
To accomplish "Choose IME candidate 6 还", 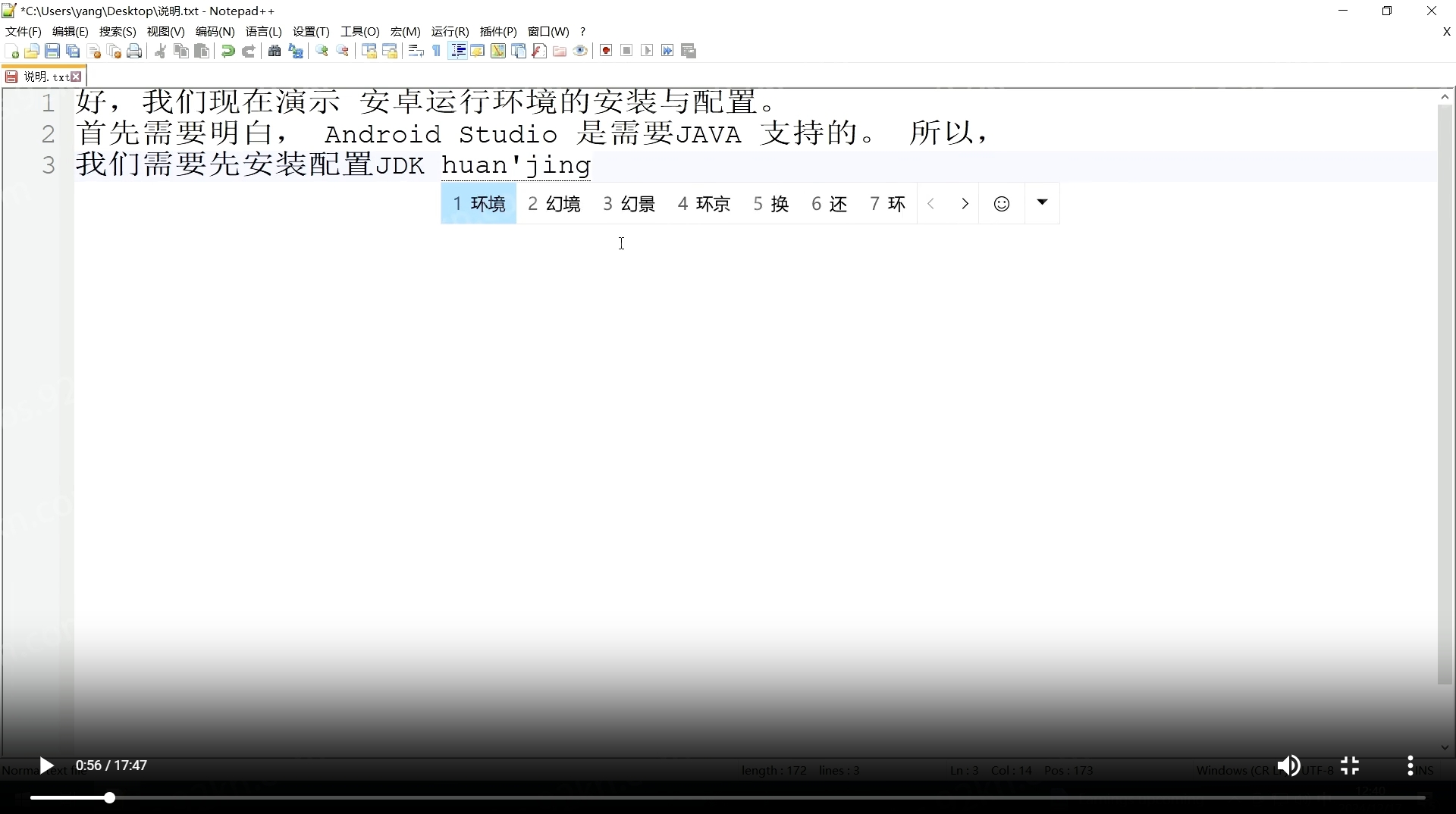I will pyautogui.click(x=830, y=204).
